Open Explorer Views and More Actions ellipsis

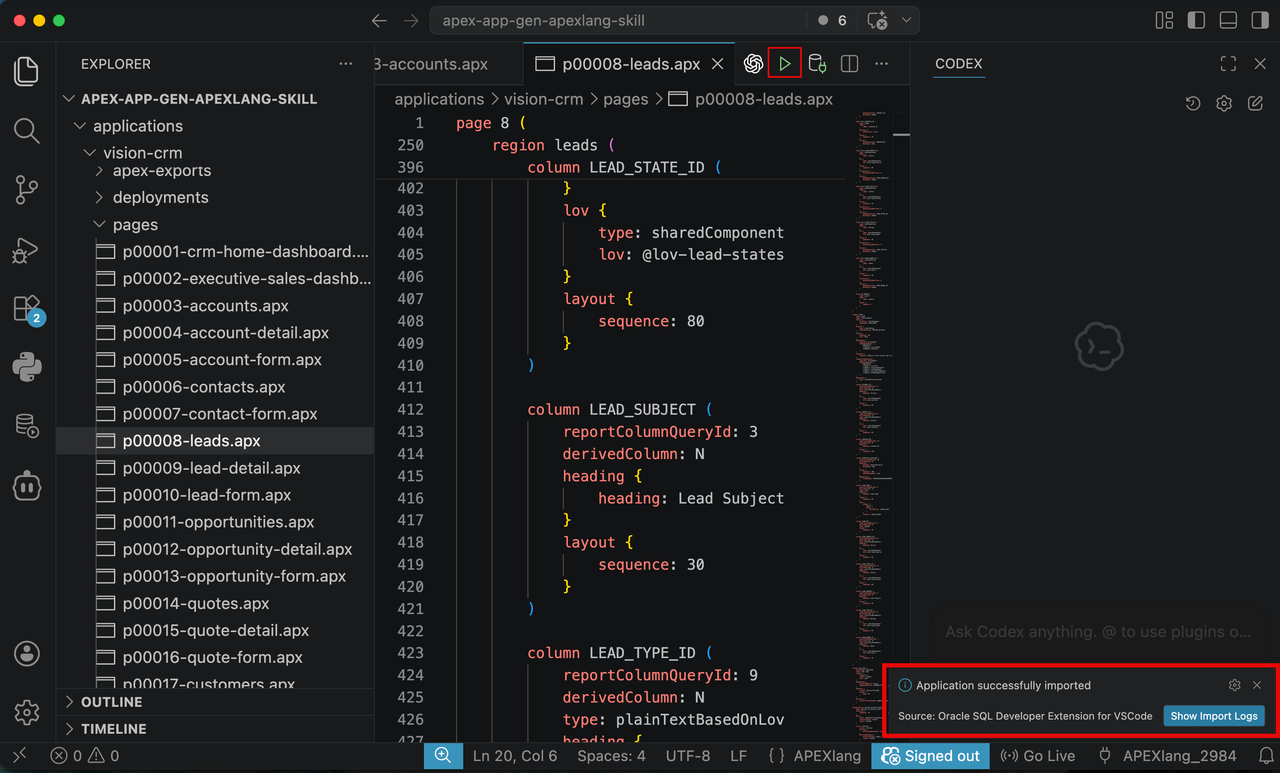point(346,64)
